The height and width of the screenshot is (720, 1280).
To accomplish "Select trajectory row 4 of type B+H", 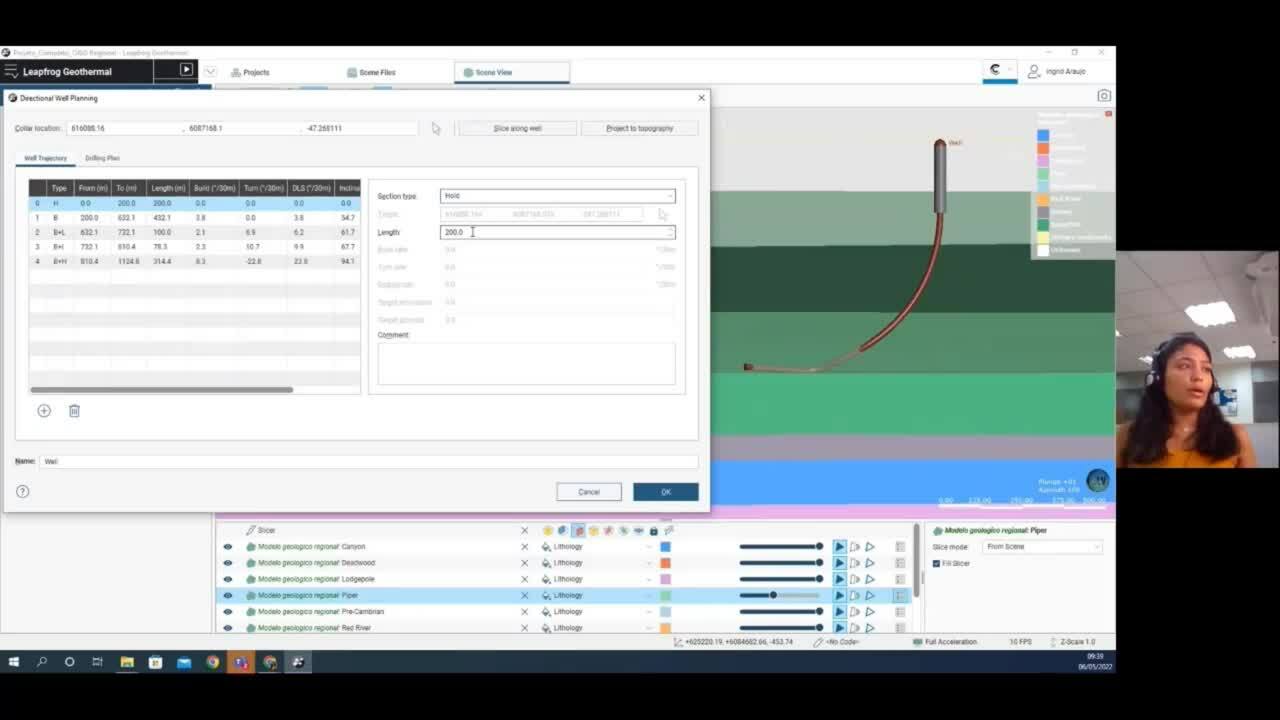I will 194,261.
